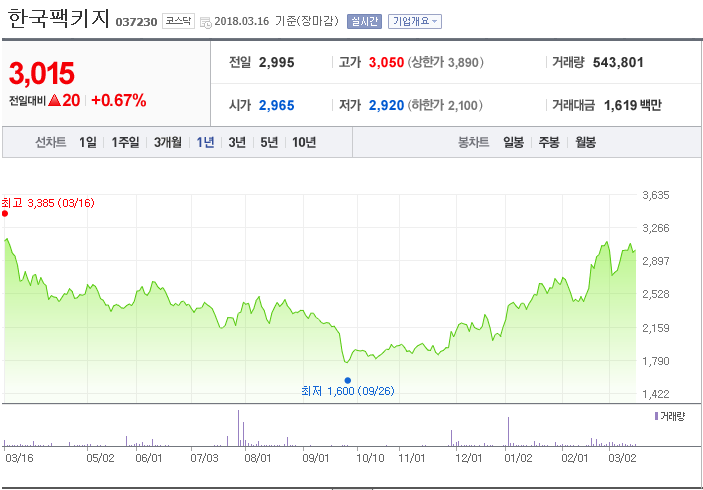Click the 거래량 legend in volume chart

pos(670,416)
